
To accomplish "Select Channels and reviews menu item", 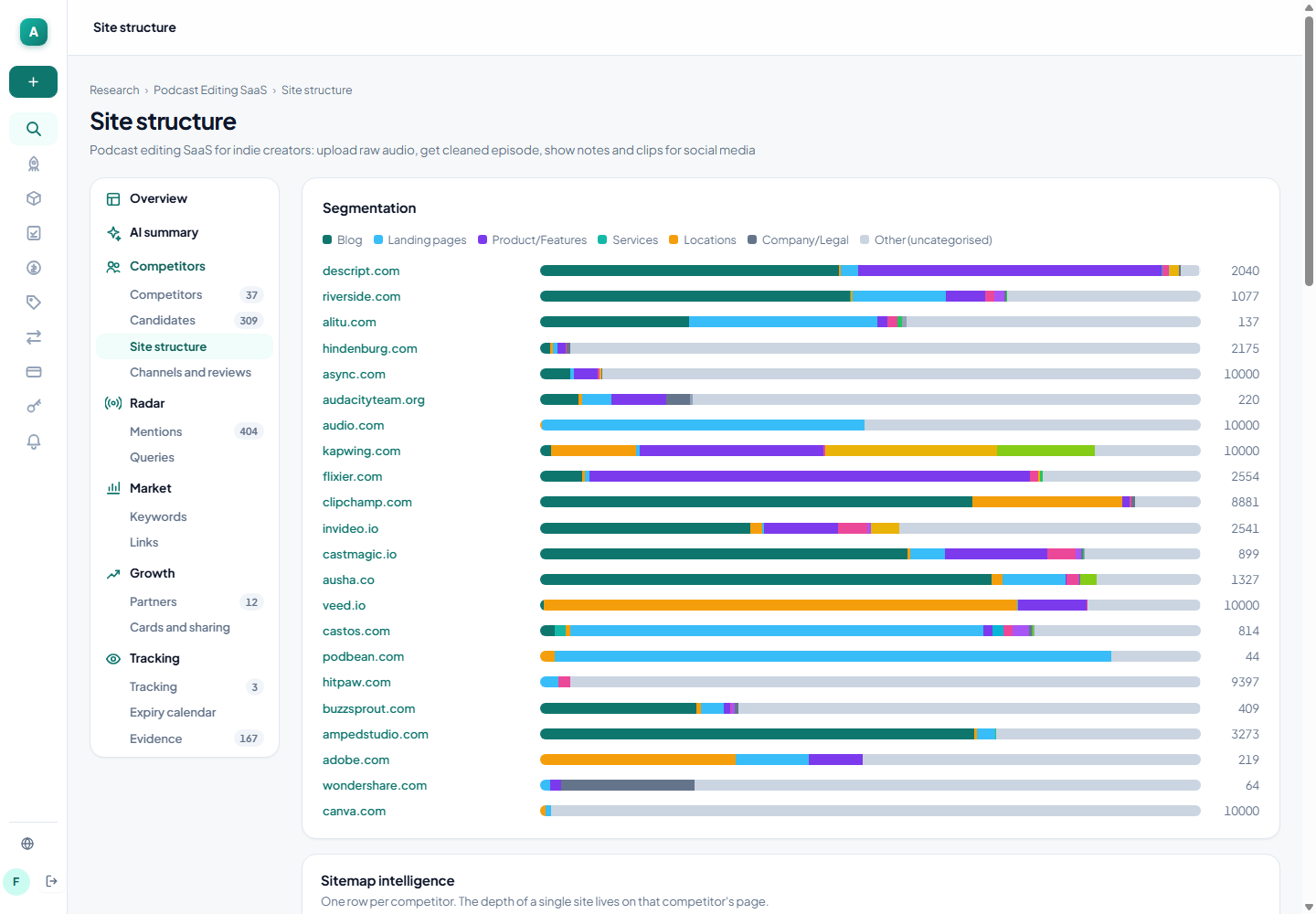I will click(x=185, y=372).
